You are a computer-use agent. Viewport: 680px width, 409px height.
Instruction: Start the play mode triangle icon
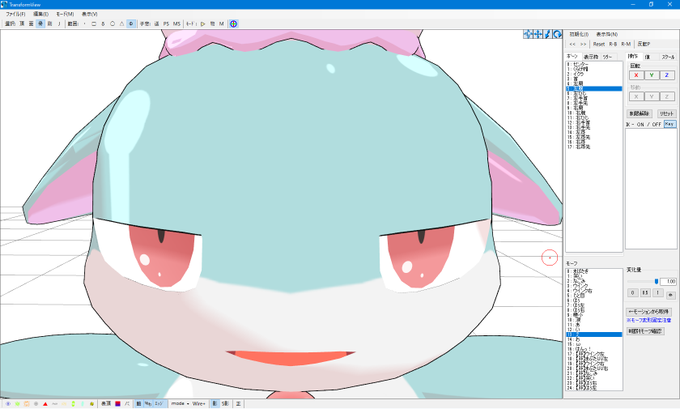(x=203, y=24)
